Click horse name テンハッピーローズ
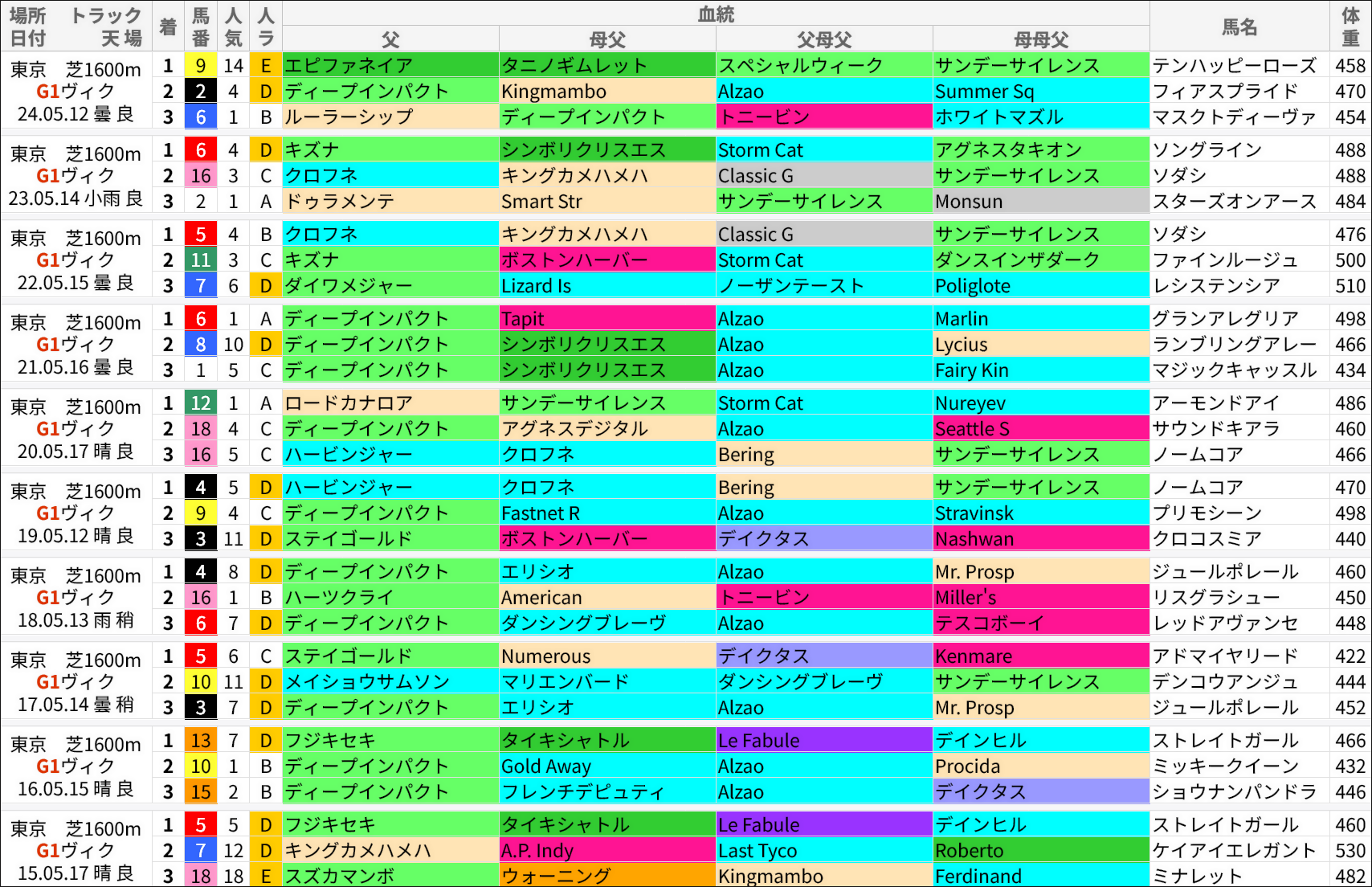Viewport: 1372px width, 887px height. [1239, 66]
